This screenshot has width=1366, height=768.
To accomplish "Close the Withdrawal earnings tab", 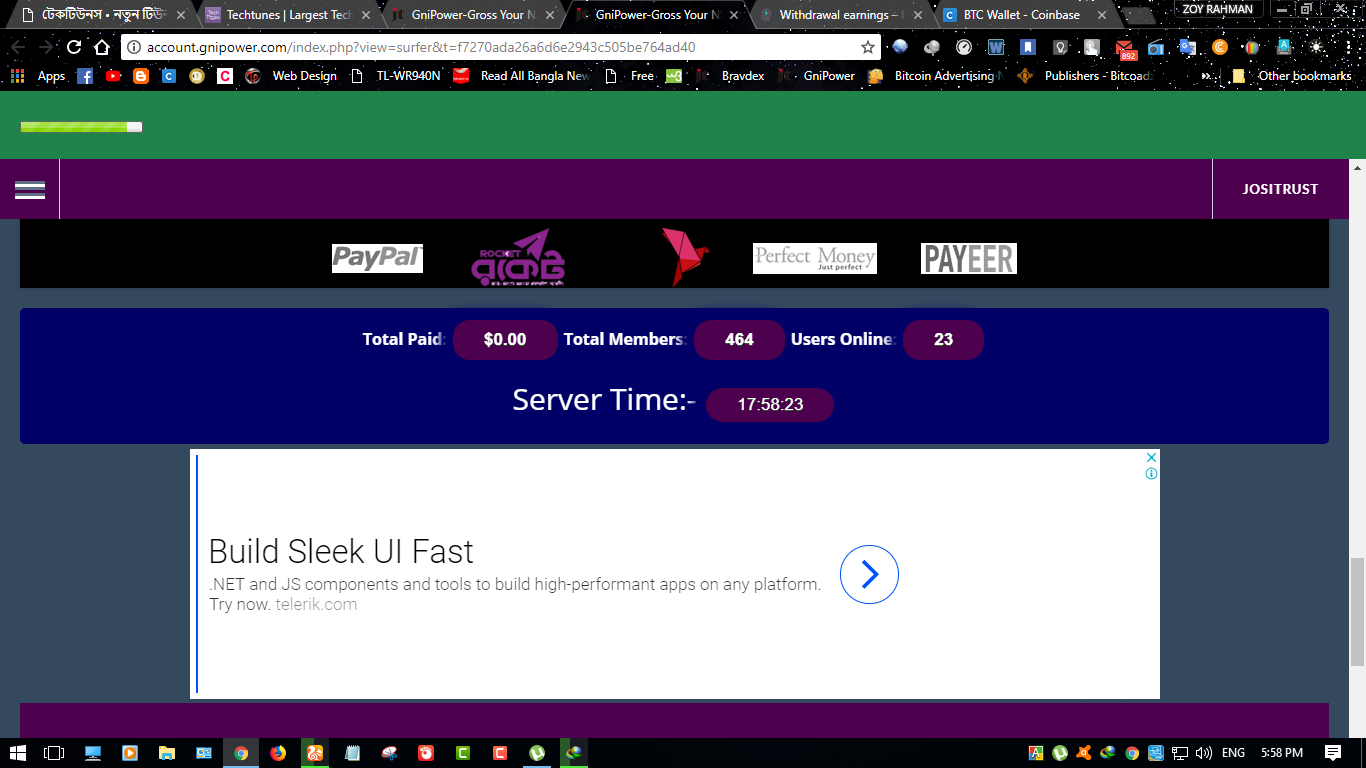I will (918, 15).
